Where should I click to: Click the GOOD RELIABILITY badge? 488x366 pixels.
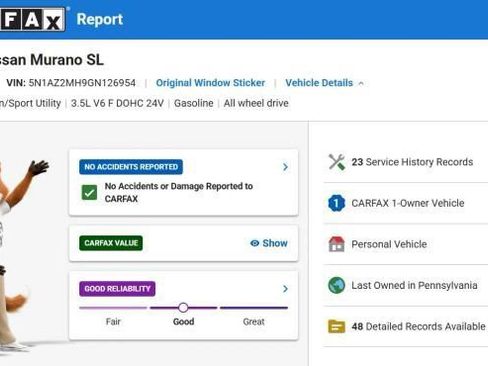117,289
